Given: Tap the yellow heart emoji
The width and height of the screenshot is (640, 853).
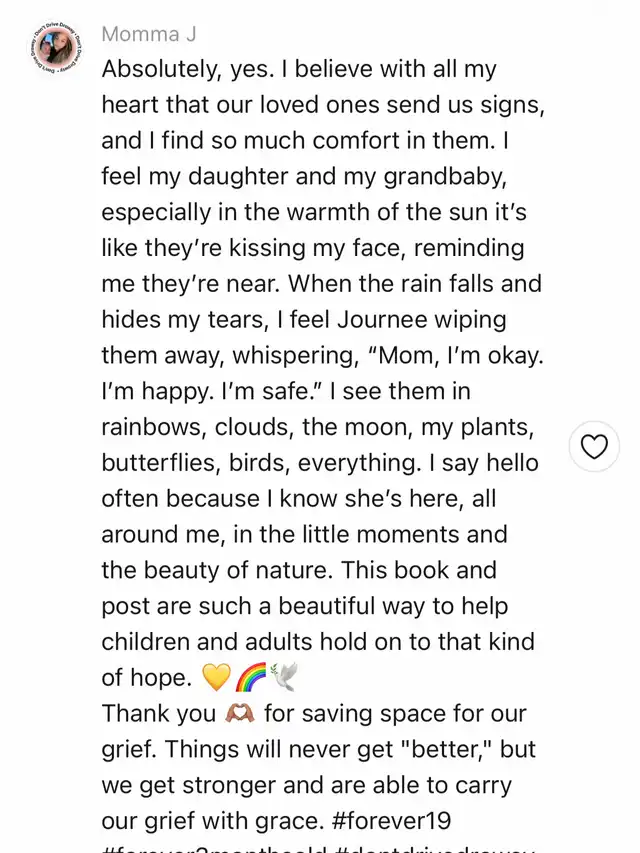Looking at the screenshot, I should pos(216,677).
